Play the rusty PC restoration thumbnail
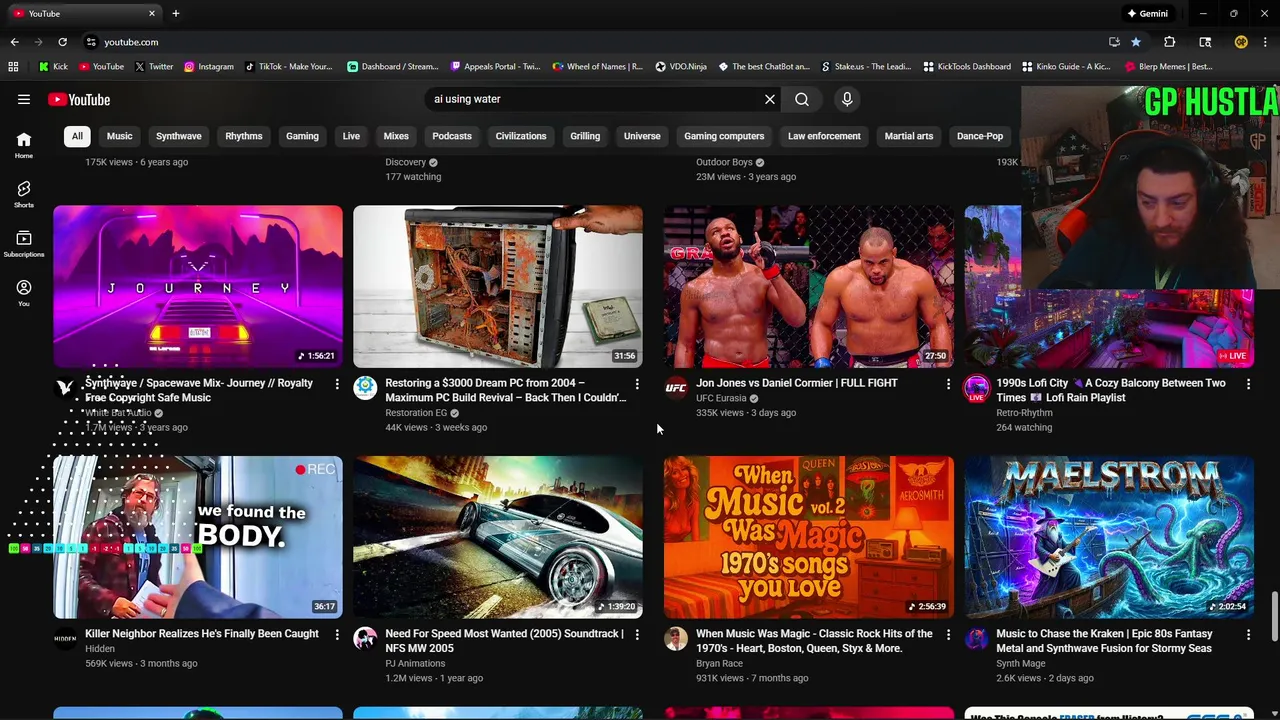The height and width of the screenshot is (720, 1280). (498, 287)
